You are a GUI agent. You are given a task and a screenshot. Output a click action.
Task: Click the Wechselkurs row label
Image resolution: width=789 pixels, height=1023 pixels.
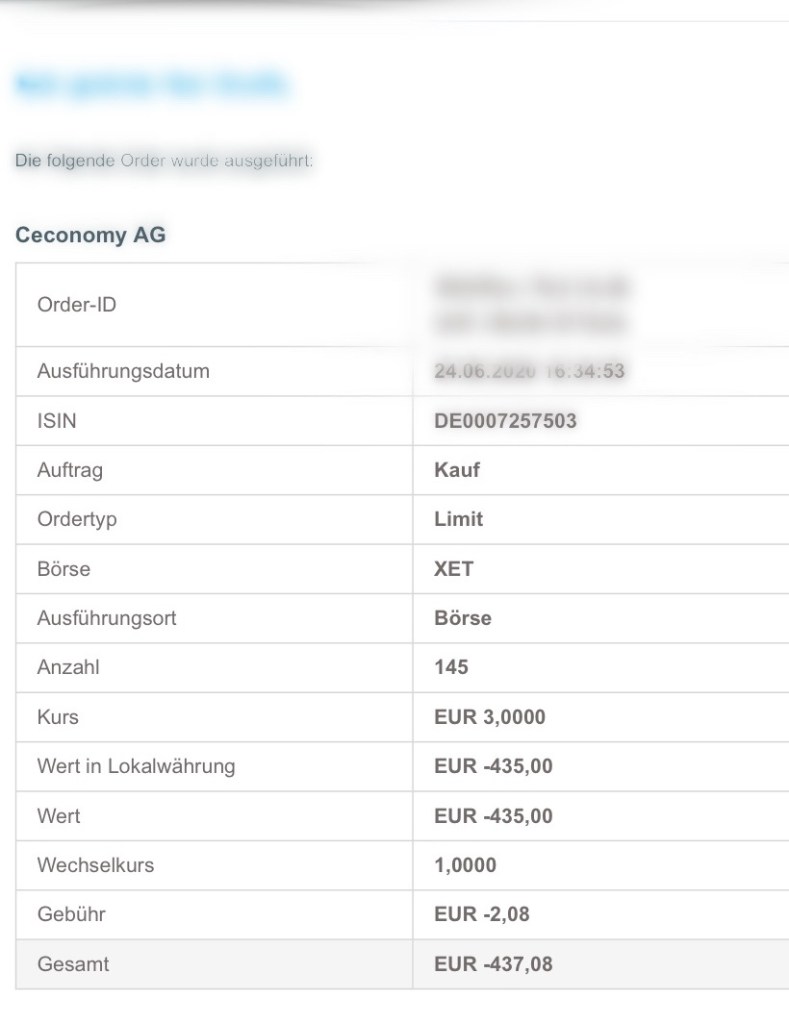[94, 866]
